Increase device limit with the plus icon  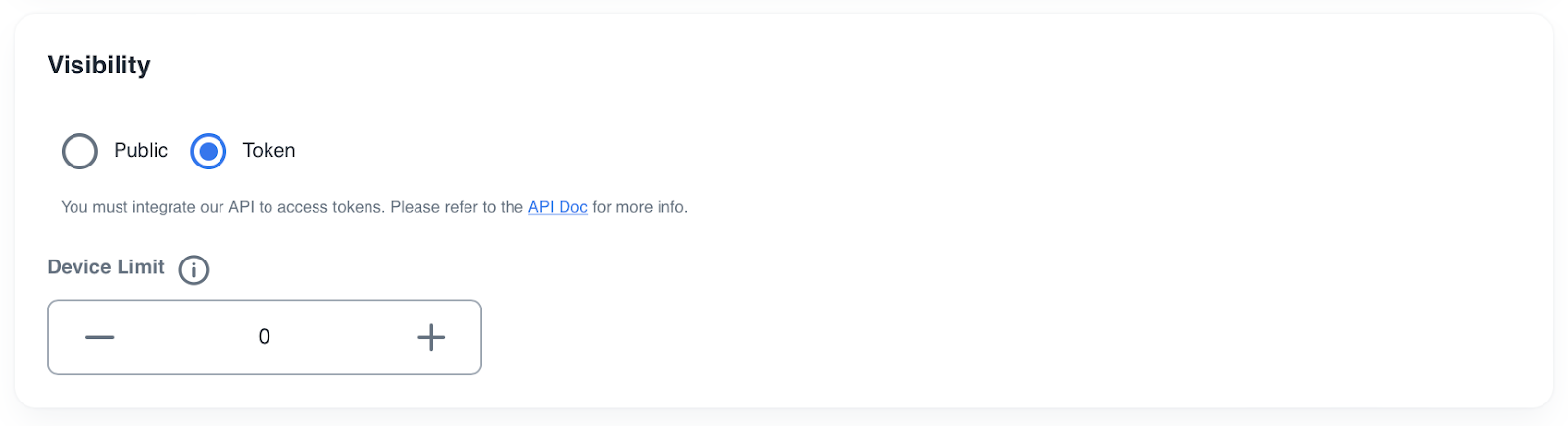(431, 337)
